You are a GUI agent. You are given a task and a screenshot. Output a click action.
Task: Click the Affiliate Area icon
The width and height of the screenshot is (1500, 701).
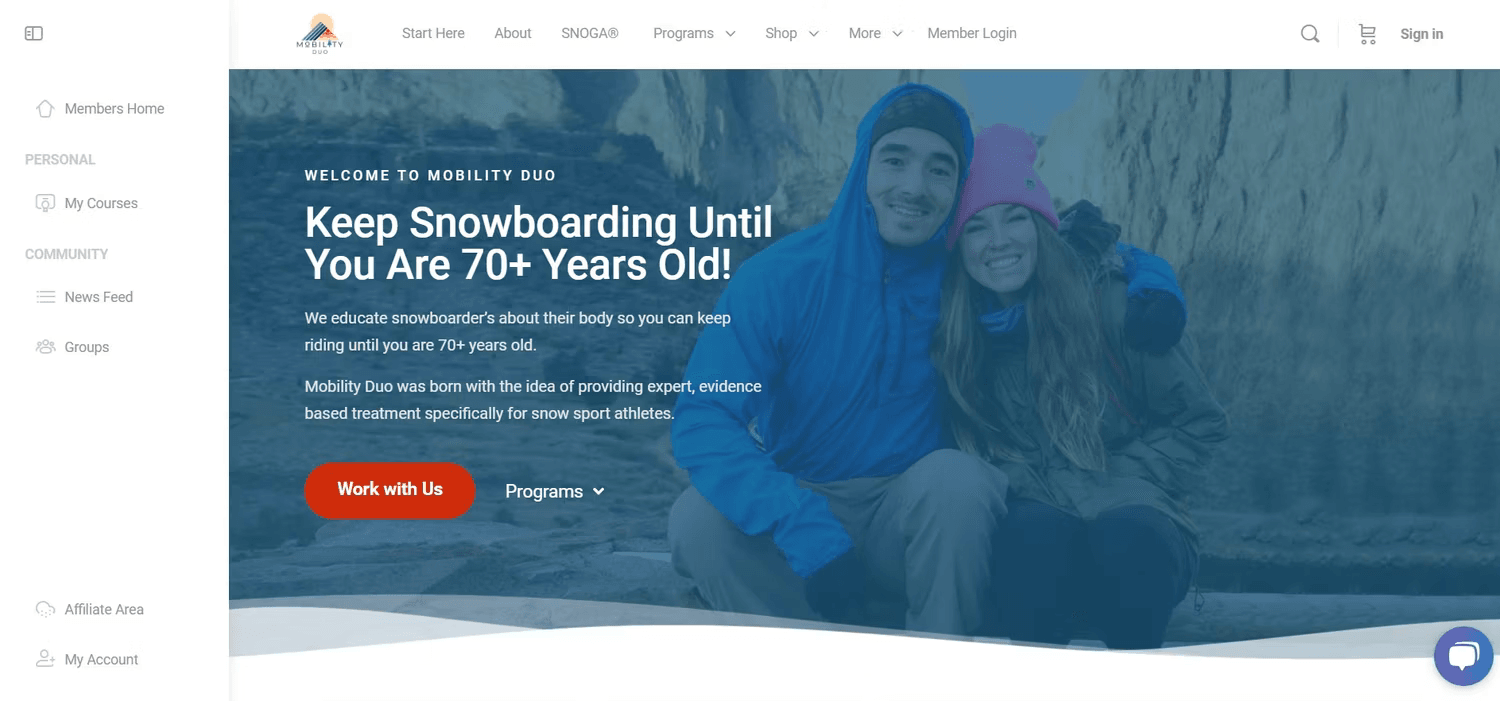click(45, 609)
